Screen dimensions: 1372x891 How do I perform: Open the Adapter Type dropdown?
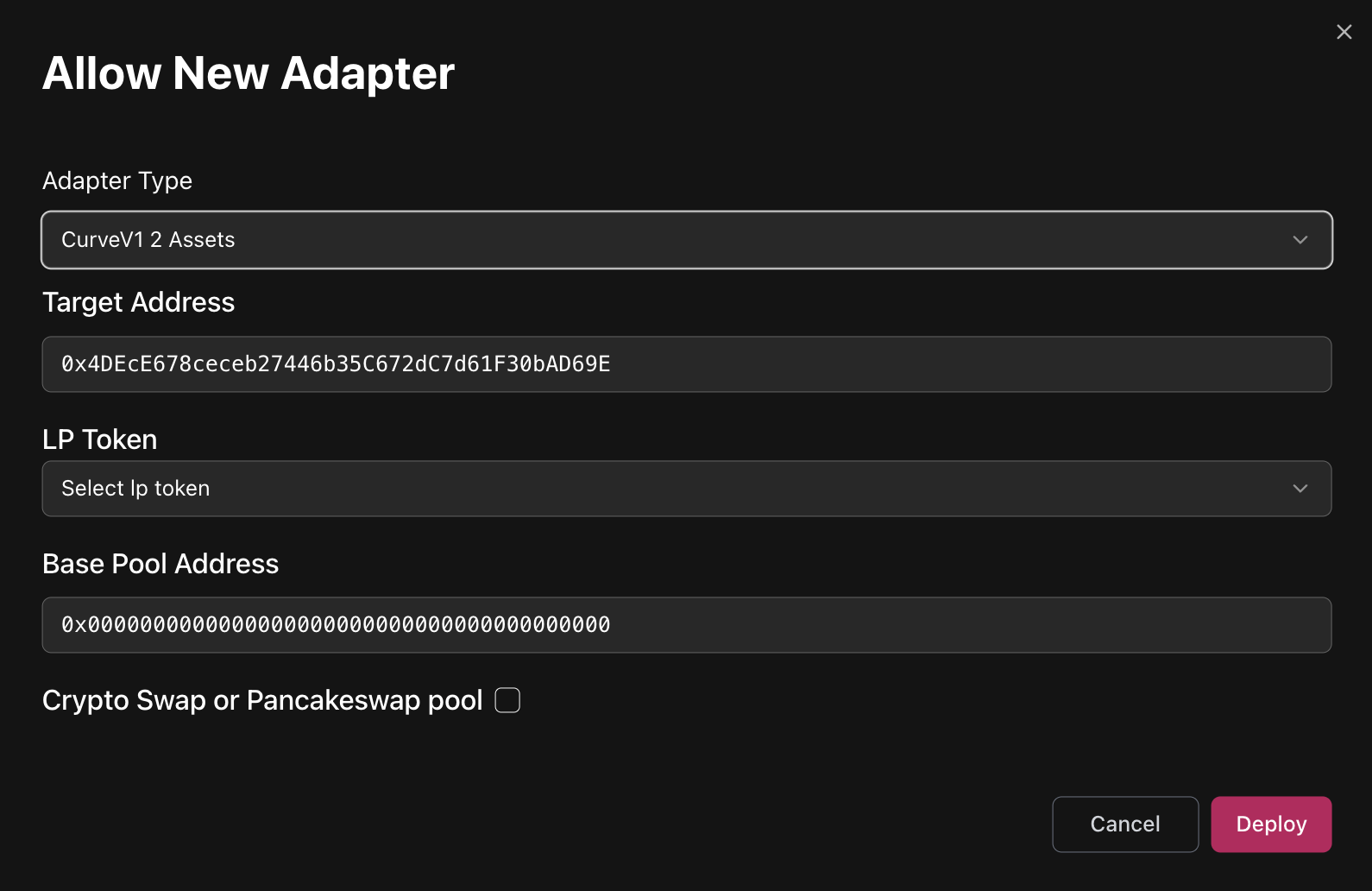tap(686, 240)
